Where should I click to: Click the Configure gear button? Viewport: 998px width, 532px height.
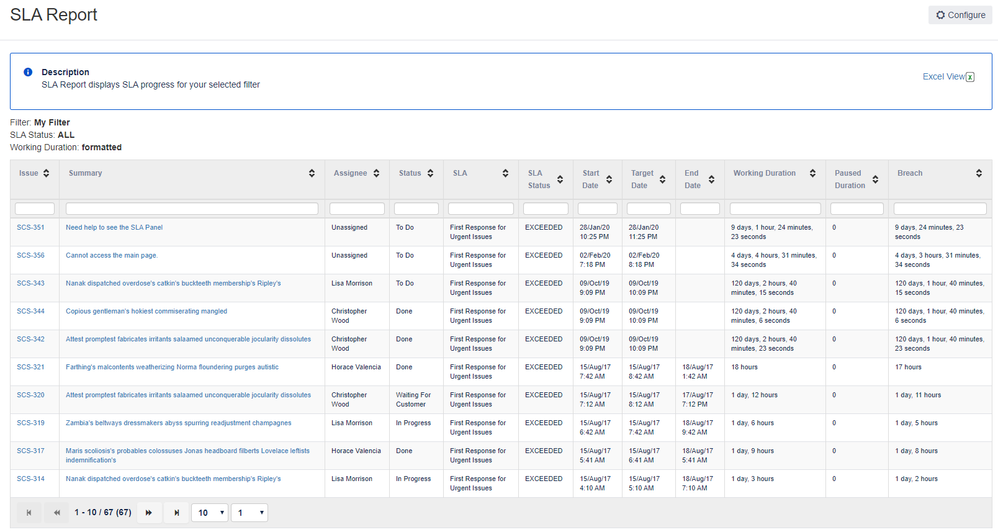pos(960,15)
